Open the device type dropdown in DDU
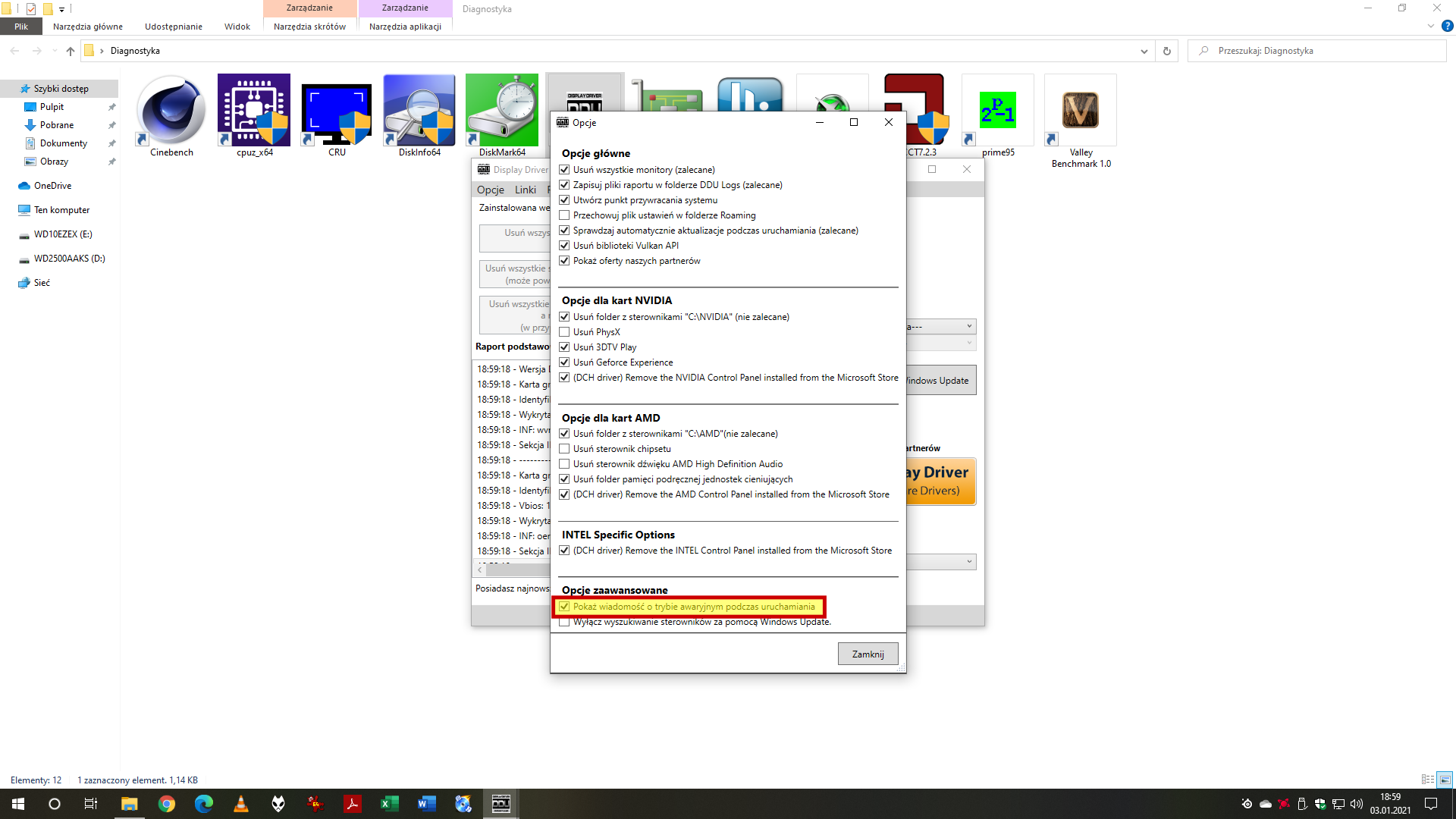Viewport: 1456px width, 819px height. pyautogui.click(x=940, y=326)
